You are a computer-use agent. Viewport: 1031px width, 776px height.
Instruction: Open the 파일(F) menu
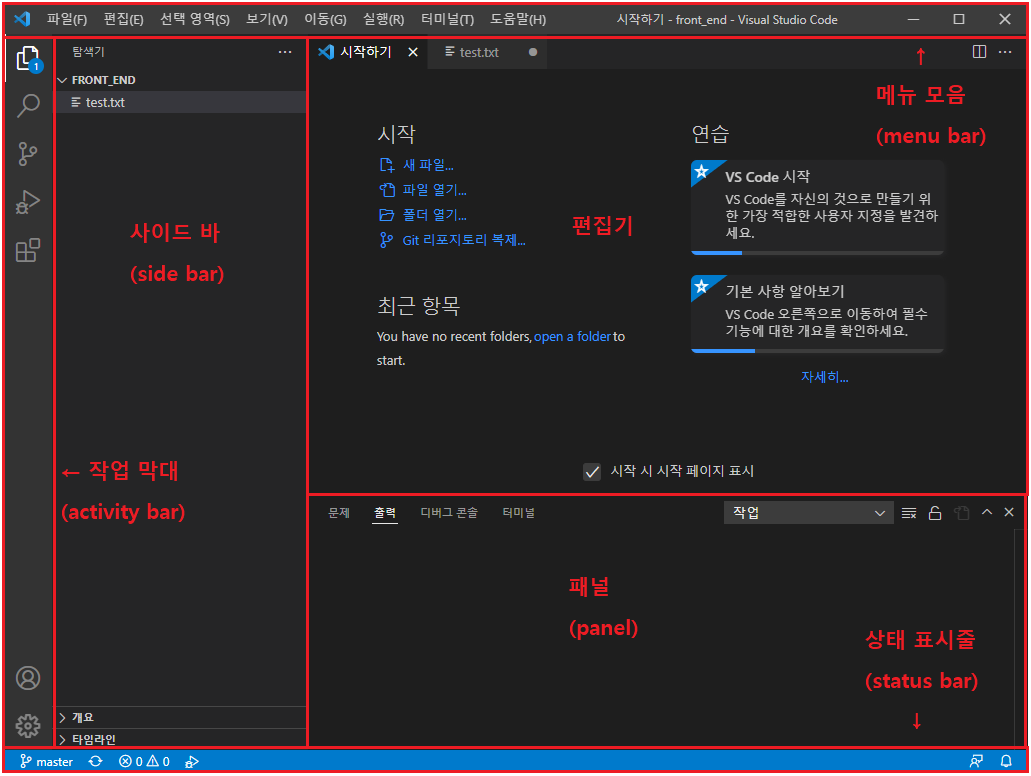coord(67,20)
